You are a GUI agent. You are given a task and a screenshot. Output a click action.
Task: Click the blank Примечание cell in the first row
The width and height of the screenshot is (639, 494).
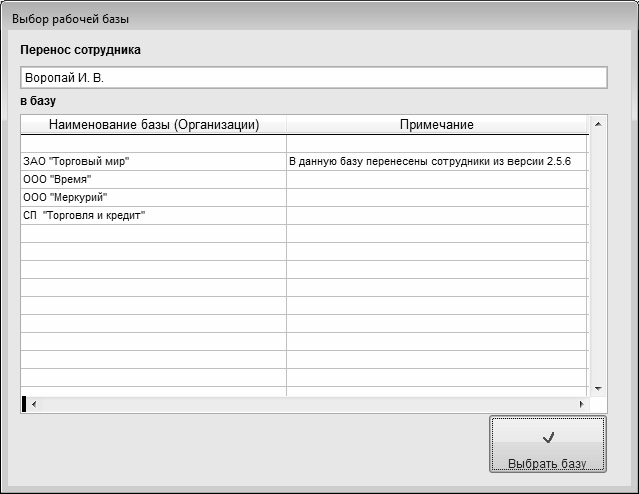pyautogui.click(x=436, y=143)
